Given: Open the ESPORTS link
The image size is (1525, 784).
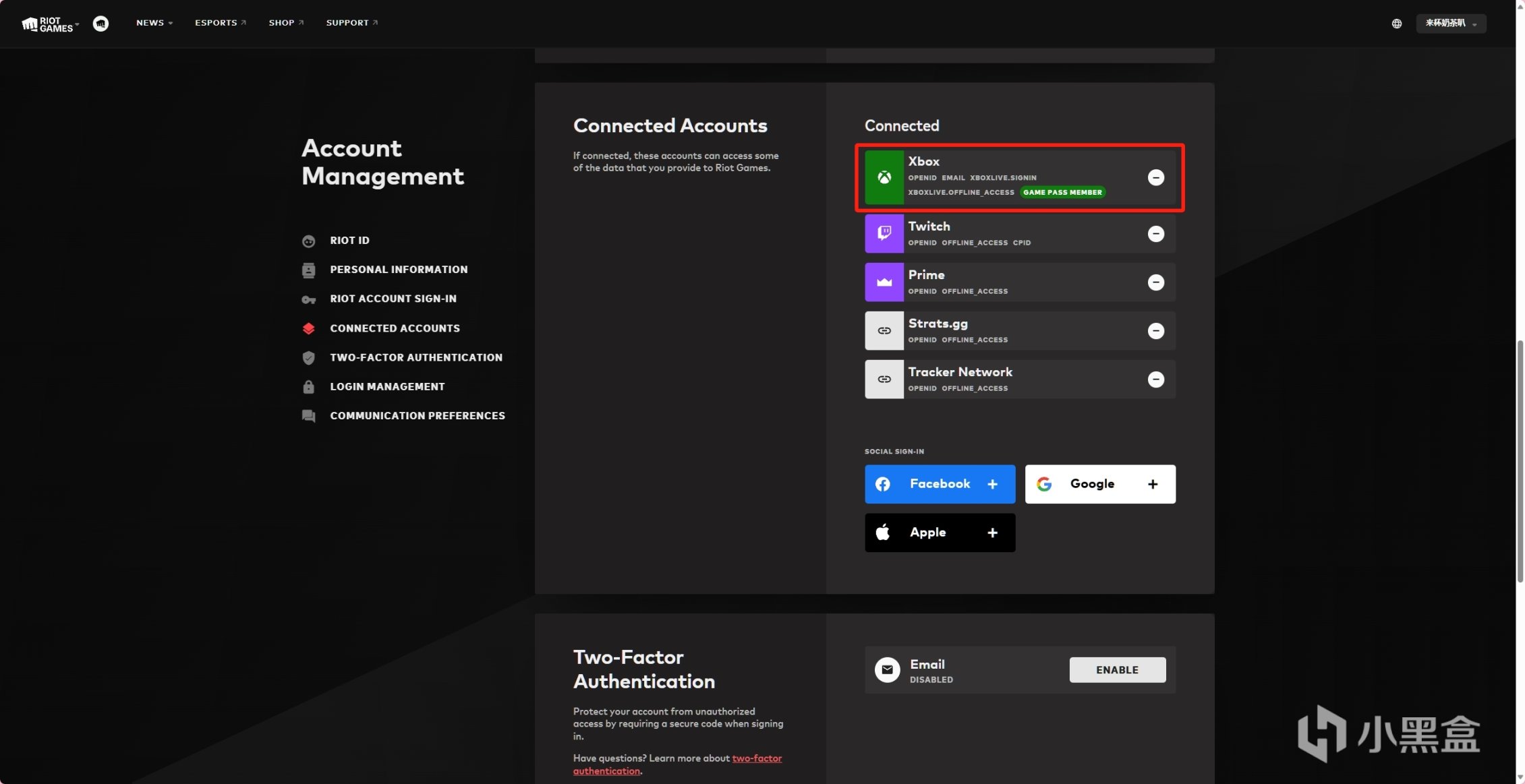Looking at the screenshot, I should click(x=221, y=23).
